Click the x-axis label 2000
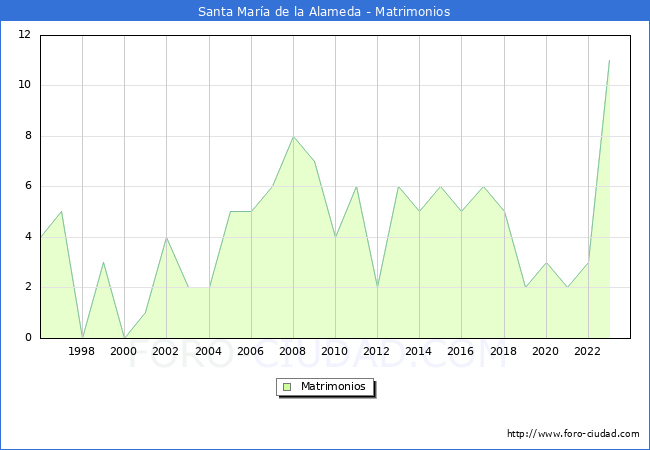The height and width of the screenshot is (450, 650). 123,351
